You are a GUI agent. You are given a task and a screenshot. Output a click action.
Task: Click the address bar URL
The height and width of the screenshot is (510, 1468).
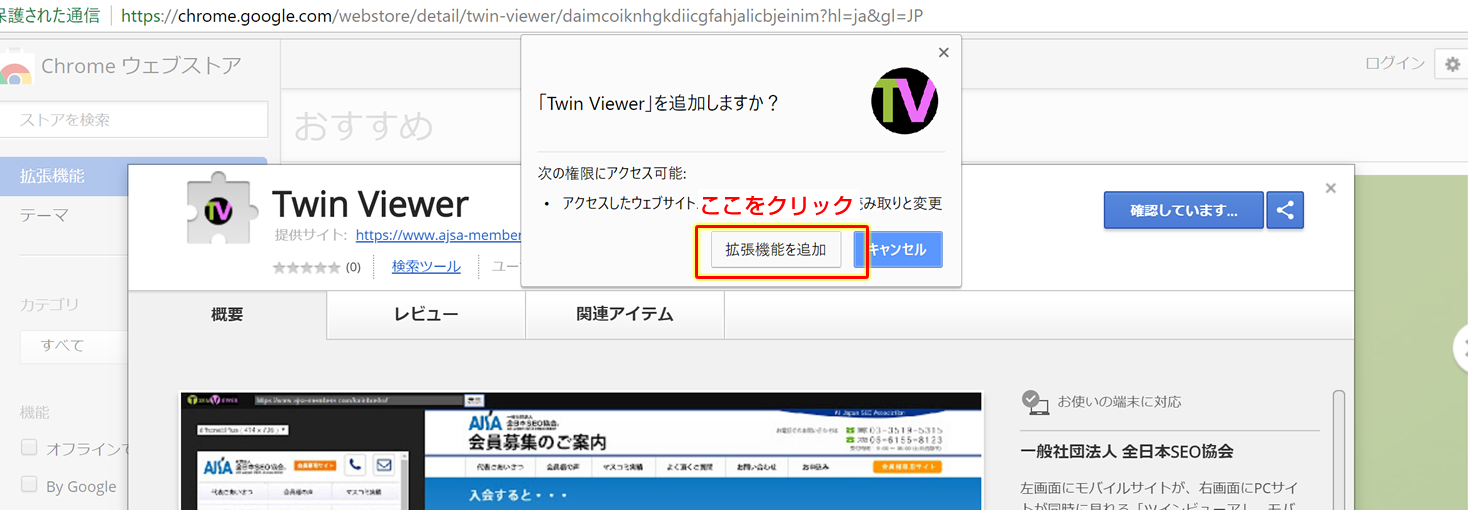point(523,16)
